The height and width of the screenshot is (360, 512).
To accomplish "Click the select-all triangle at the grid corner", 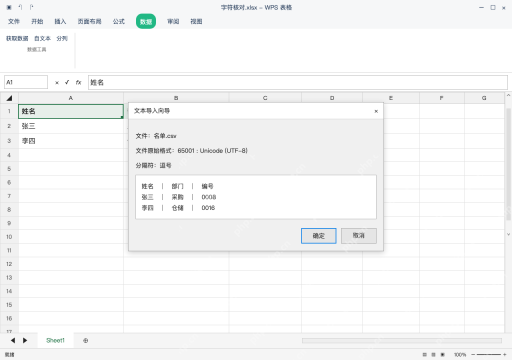I will [x=9, y=98].
